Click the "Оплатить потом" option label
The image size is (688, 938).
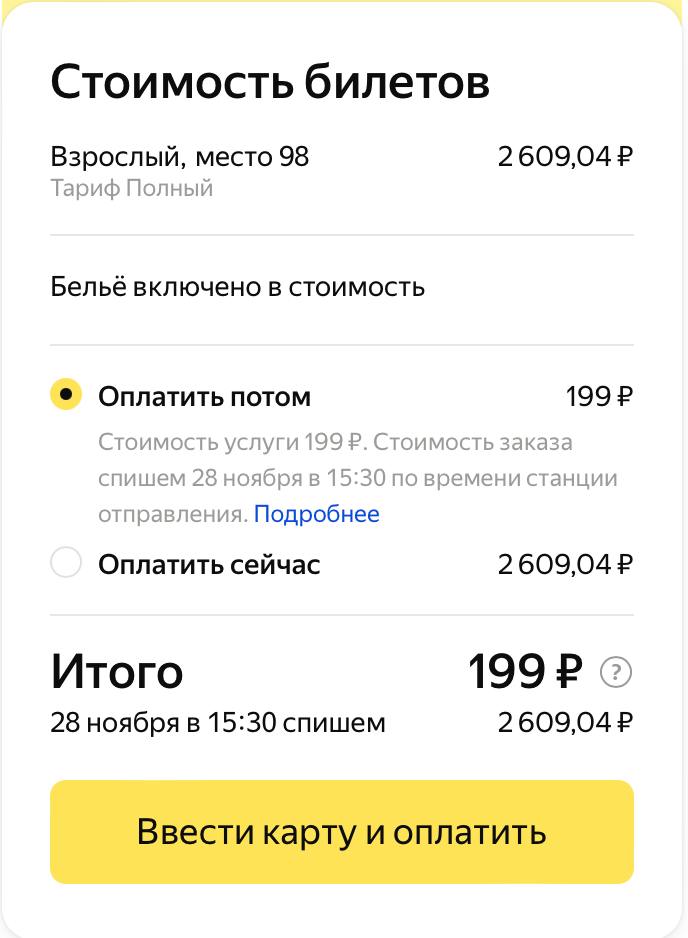click(204, 397)
